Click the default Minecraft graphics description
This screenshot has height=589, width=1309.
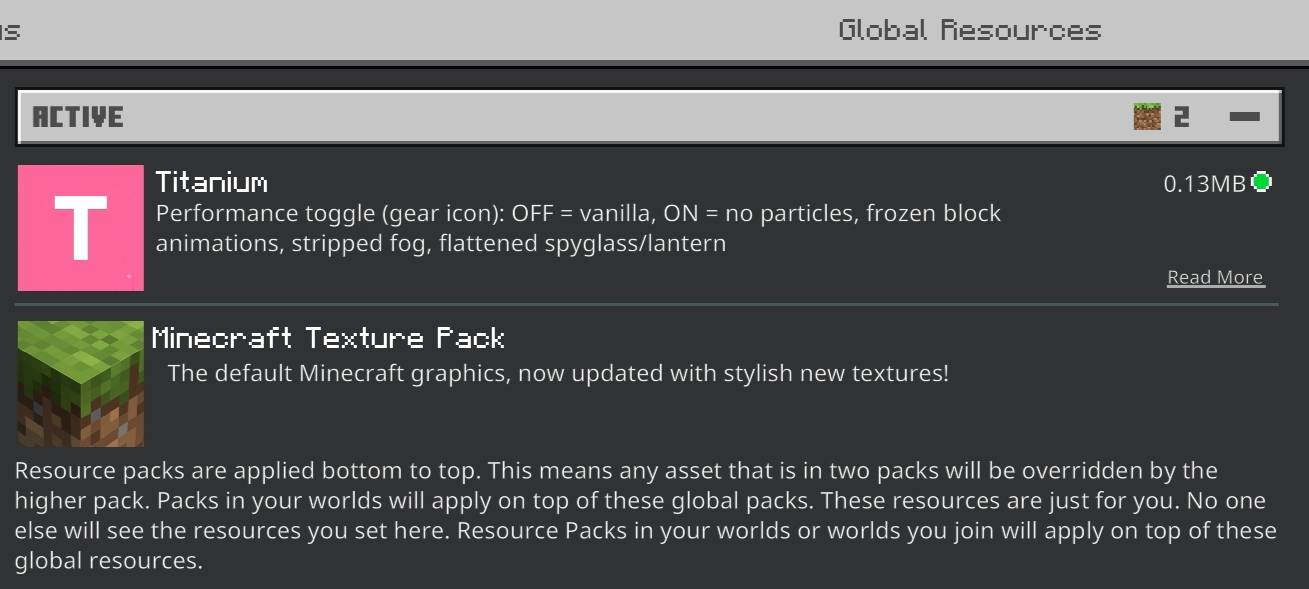[x=558, y=374]
